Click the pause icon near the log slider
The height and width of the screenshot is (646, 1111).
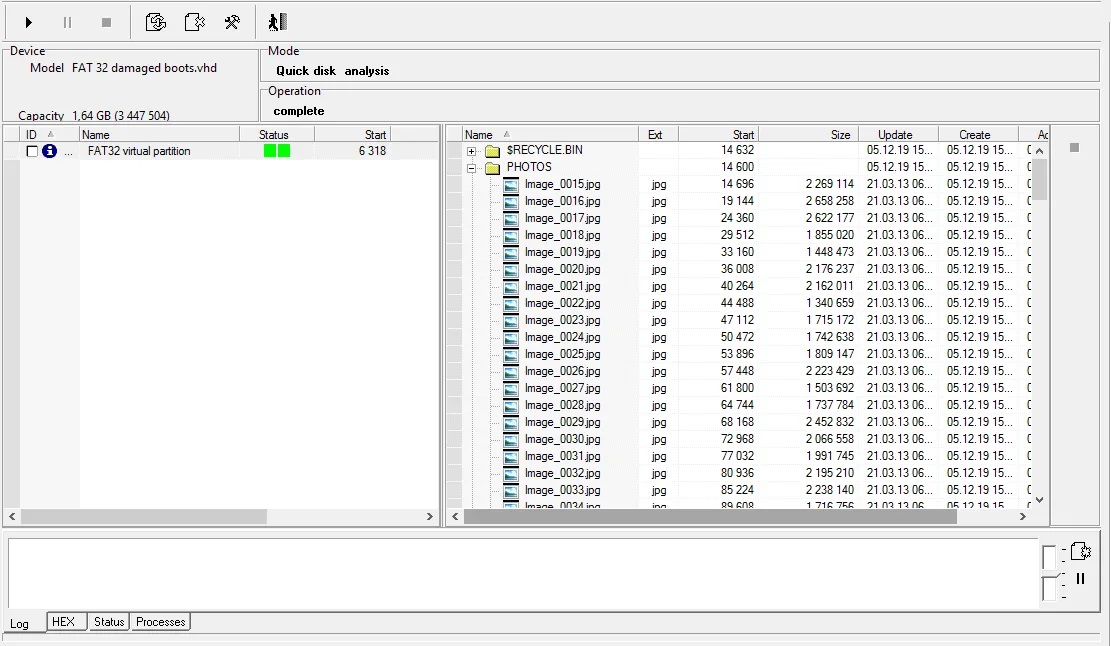coord(1080,579)
